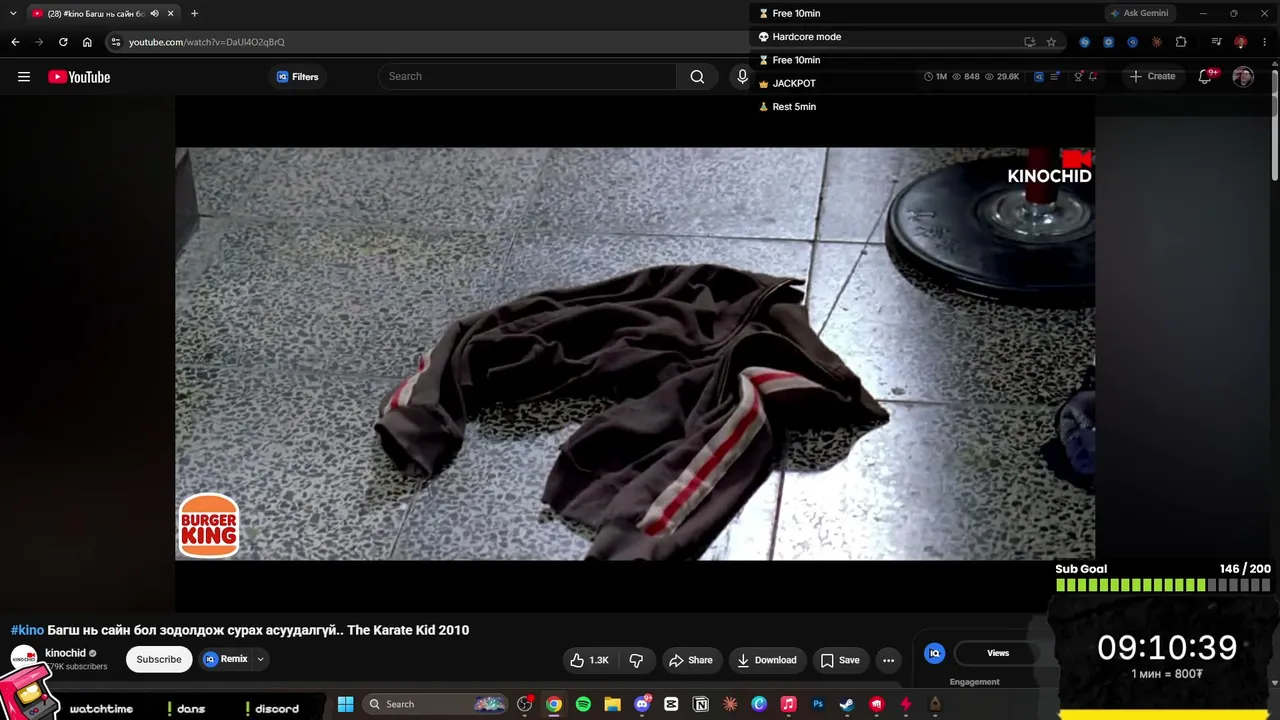The image size is (1280, 720).
Task: Open site information icon in address bar
Action: coord(116,42)
